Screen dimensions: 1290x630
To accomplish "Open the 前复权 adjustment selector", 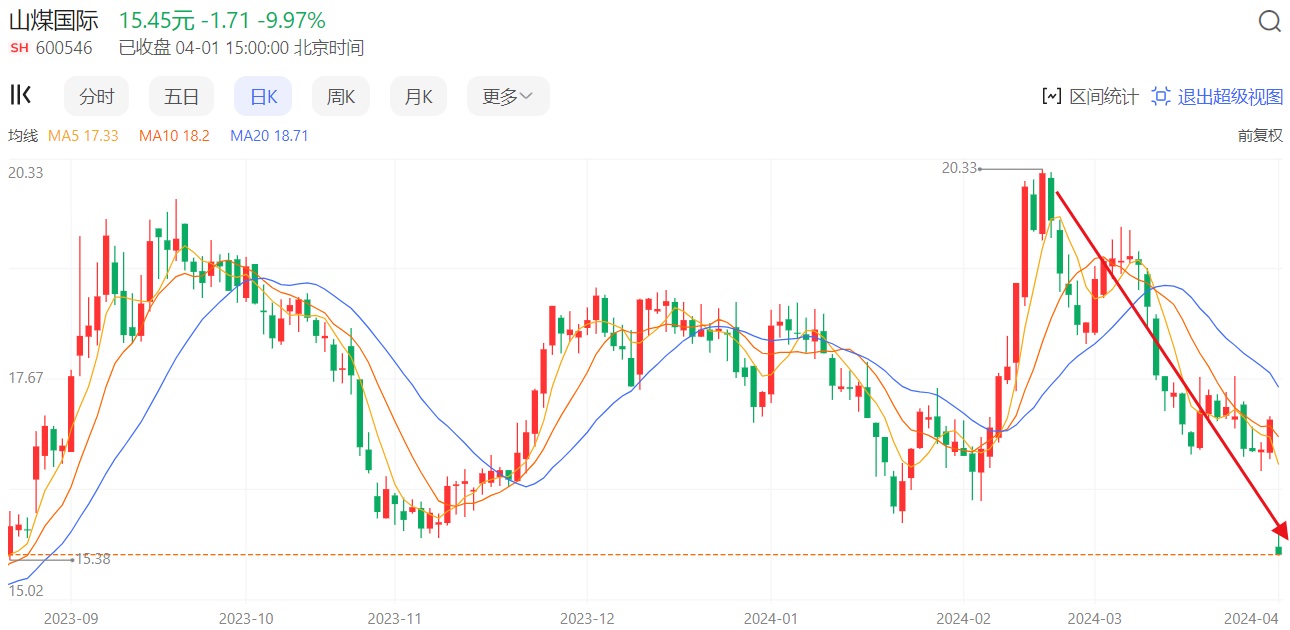I will tap(1259, 135).
